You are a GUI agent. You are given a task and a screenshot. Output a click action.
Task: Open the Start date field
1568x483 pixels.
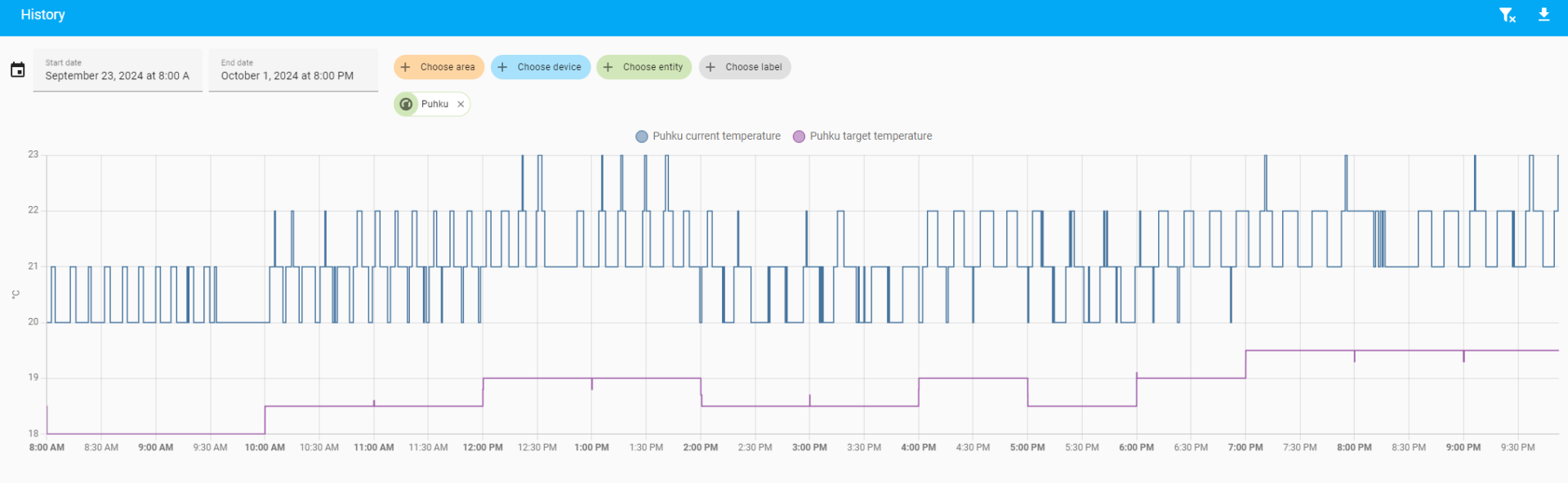(118, 70)
